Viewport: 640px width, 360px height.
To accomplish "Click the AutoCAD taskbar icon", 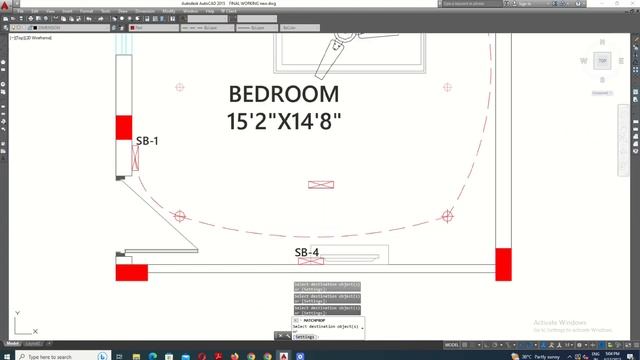I will click(284, 356).
